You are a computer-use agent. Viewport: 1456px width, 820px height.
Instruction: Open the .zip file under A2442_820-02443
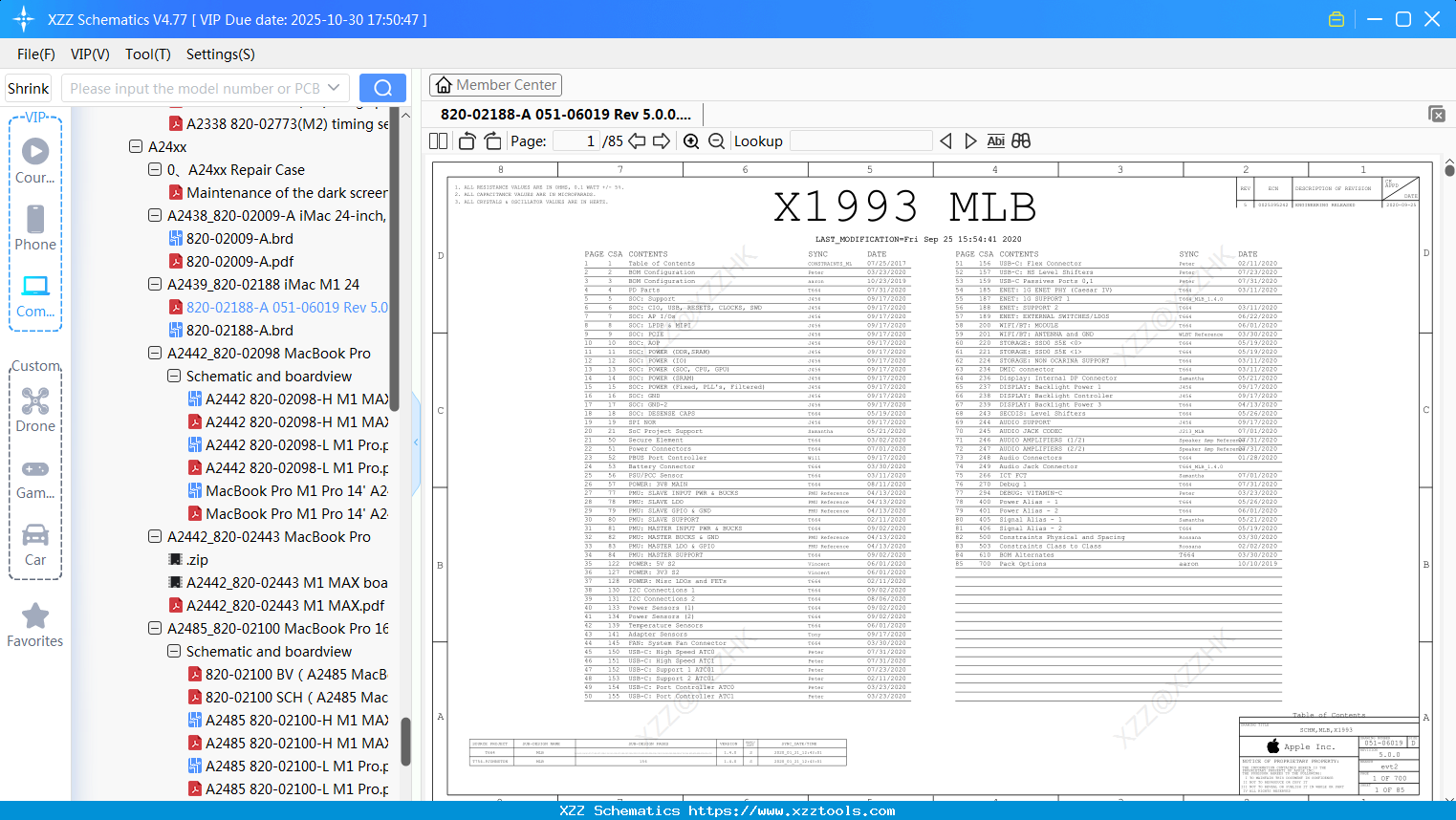(x=188, y=560)
